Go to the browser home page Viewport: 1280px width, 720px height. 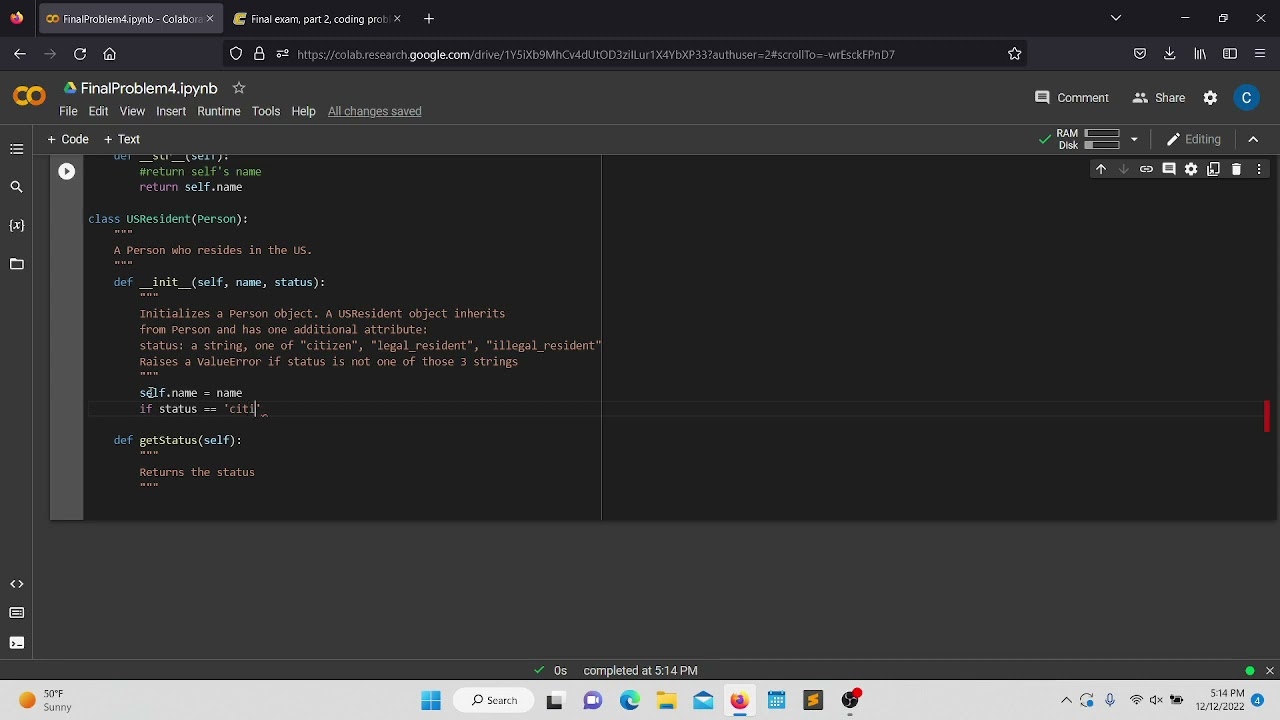tap(110, 54)
